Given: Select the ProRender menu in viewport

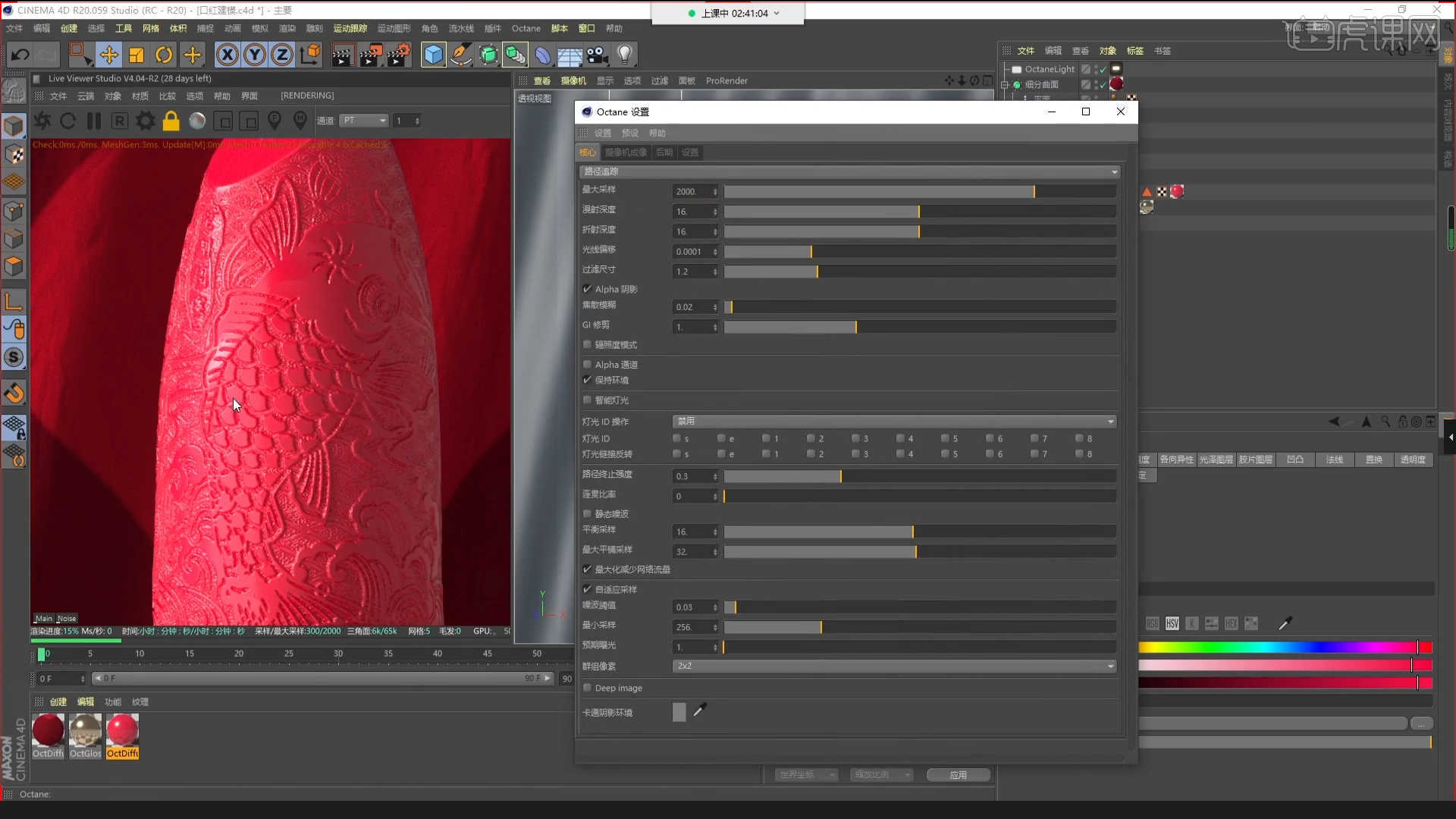Looking at the screenshot, I should coord(726,80).
